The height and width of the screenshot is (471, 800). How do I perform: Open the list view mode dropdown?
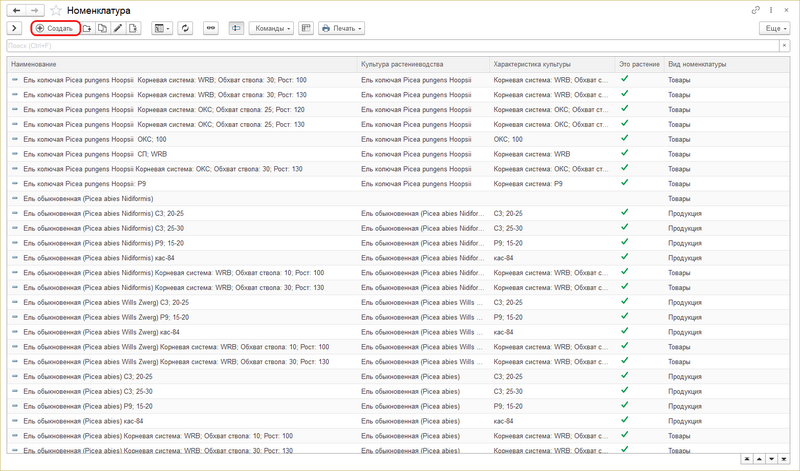[162, 28]
